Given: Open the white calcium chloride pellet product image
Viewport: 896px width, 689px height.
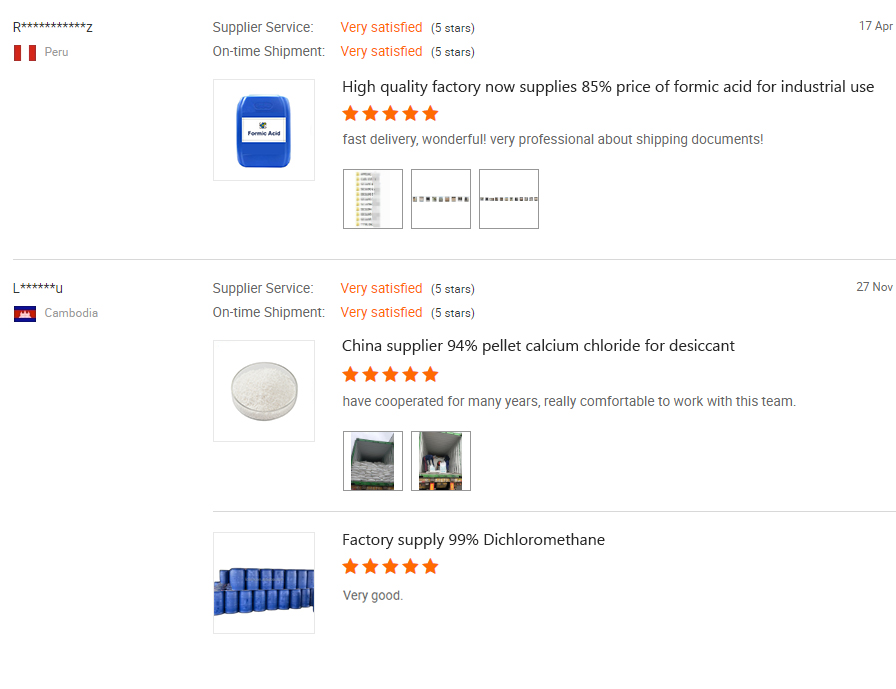Looking at the screenshot, I should click(264, 391).
